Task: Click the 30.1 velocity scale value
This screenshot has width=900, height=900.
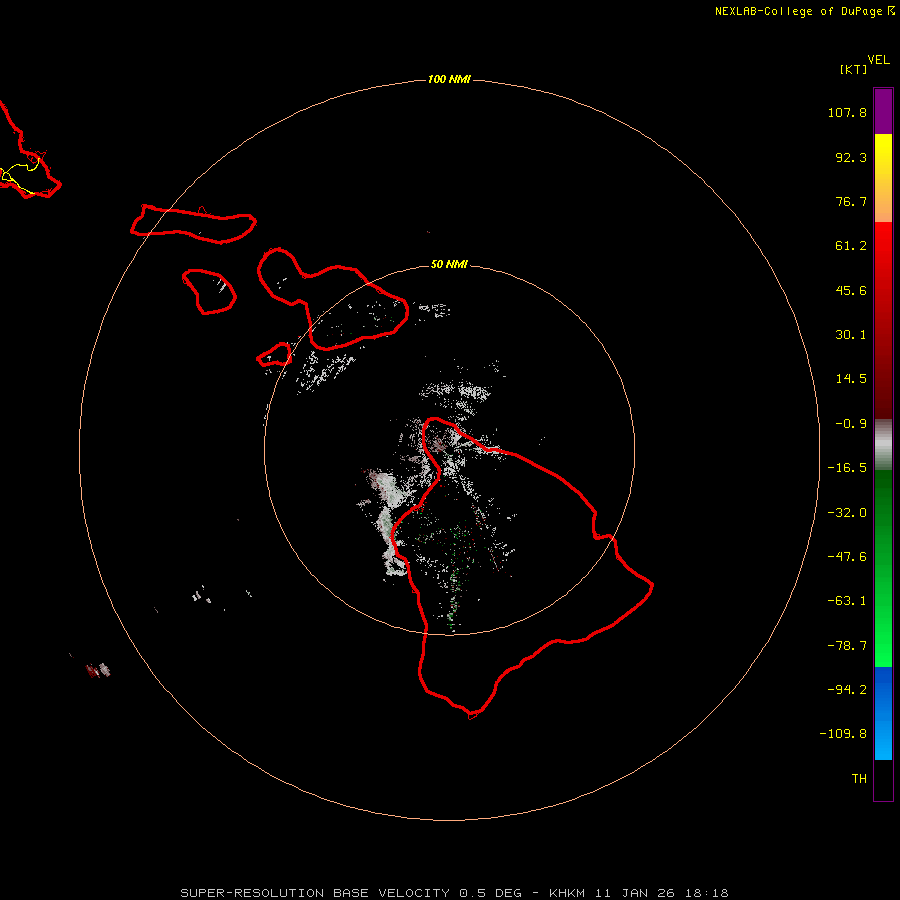Action: (851, 335)
